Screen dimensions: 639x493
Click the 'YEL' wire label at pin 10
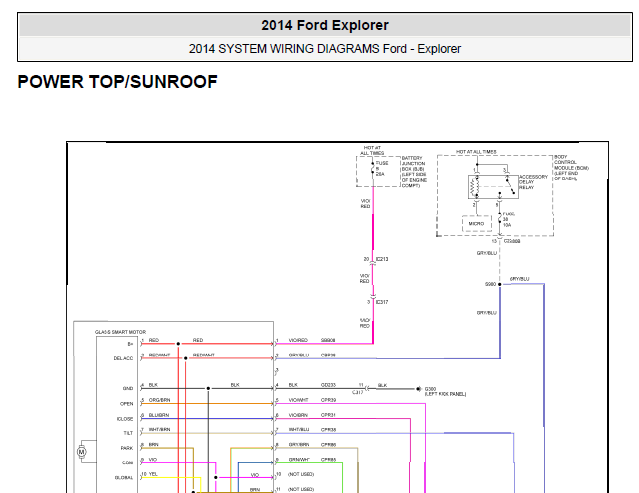[x=153, y=474]
